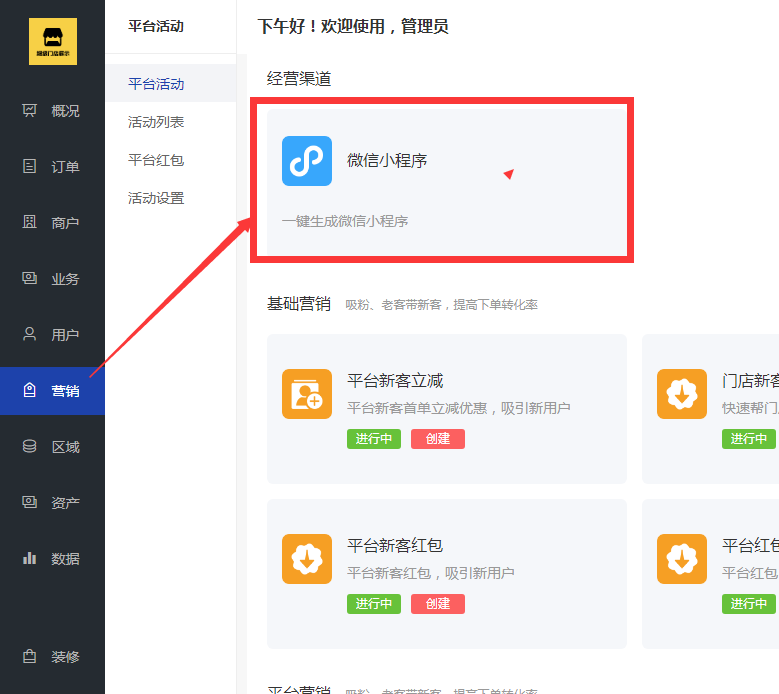
Task: Open 区域 menu label
Action: tap(65, 447)
